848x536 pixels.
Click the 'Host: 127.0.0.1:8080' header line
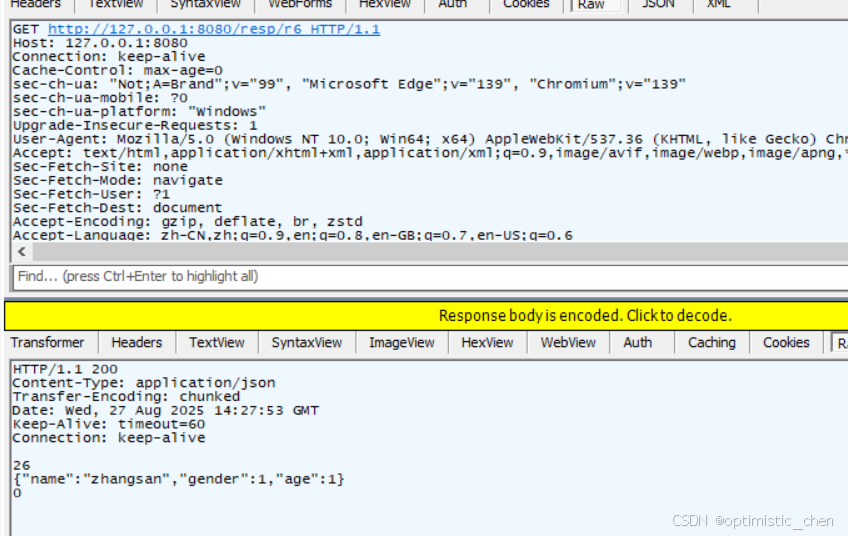coord(100,43)
